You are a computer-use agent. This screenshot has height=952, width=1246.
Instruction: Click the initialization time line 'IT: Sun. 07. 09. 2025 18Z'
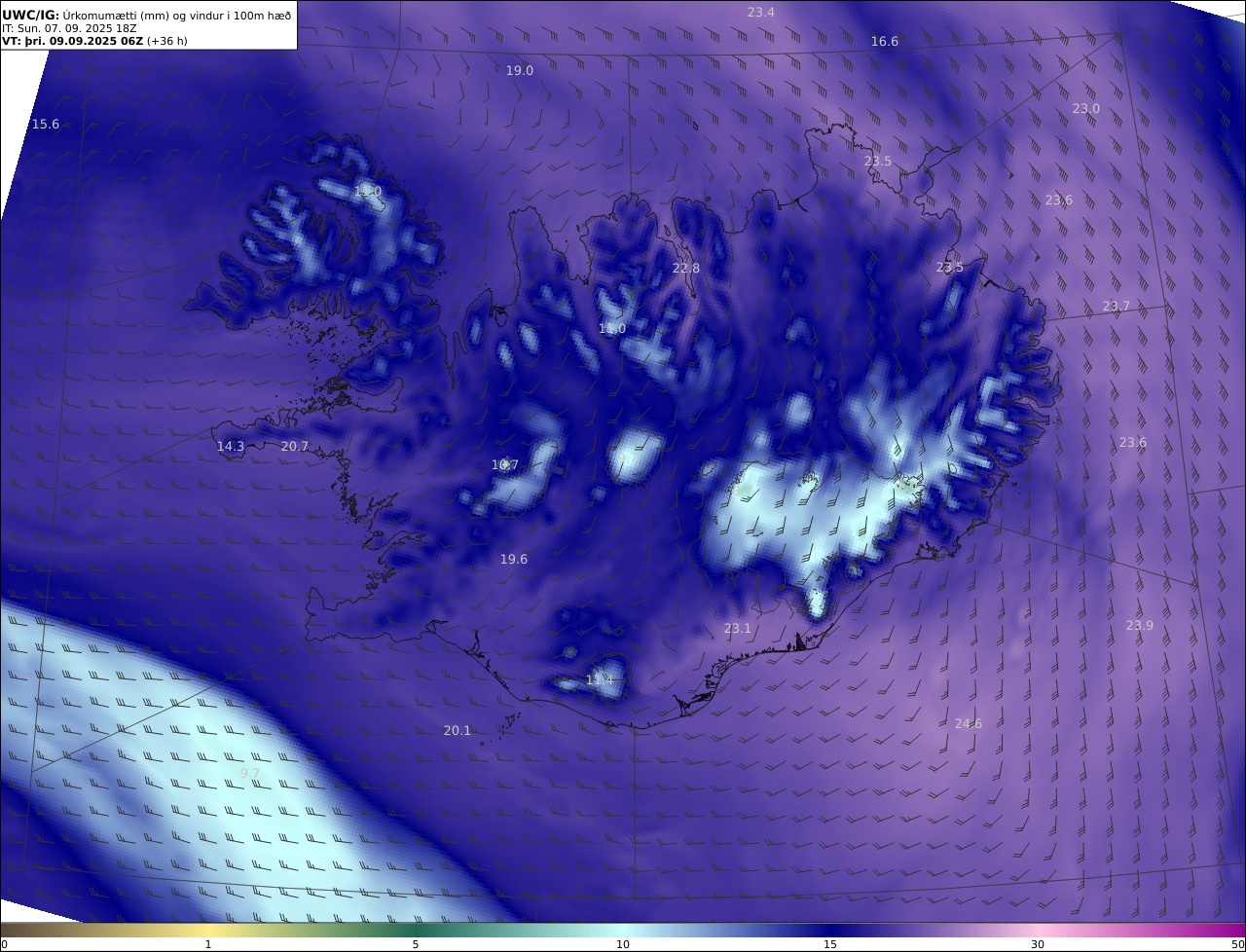click(69, 28)
